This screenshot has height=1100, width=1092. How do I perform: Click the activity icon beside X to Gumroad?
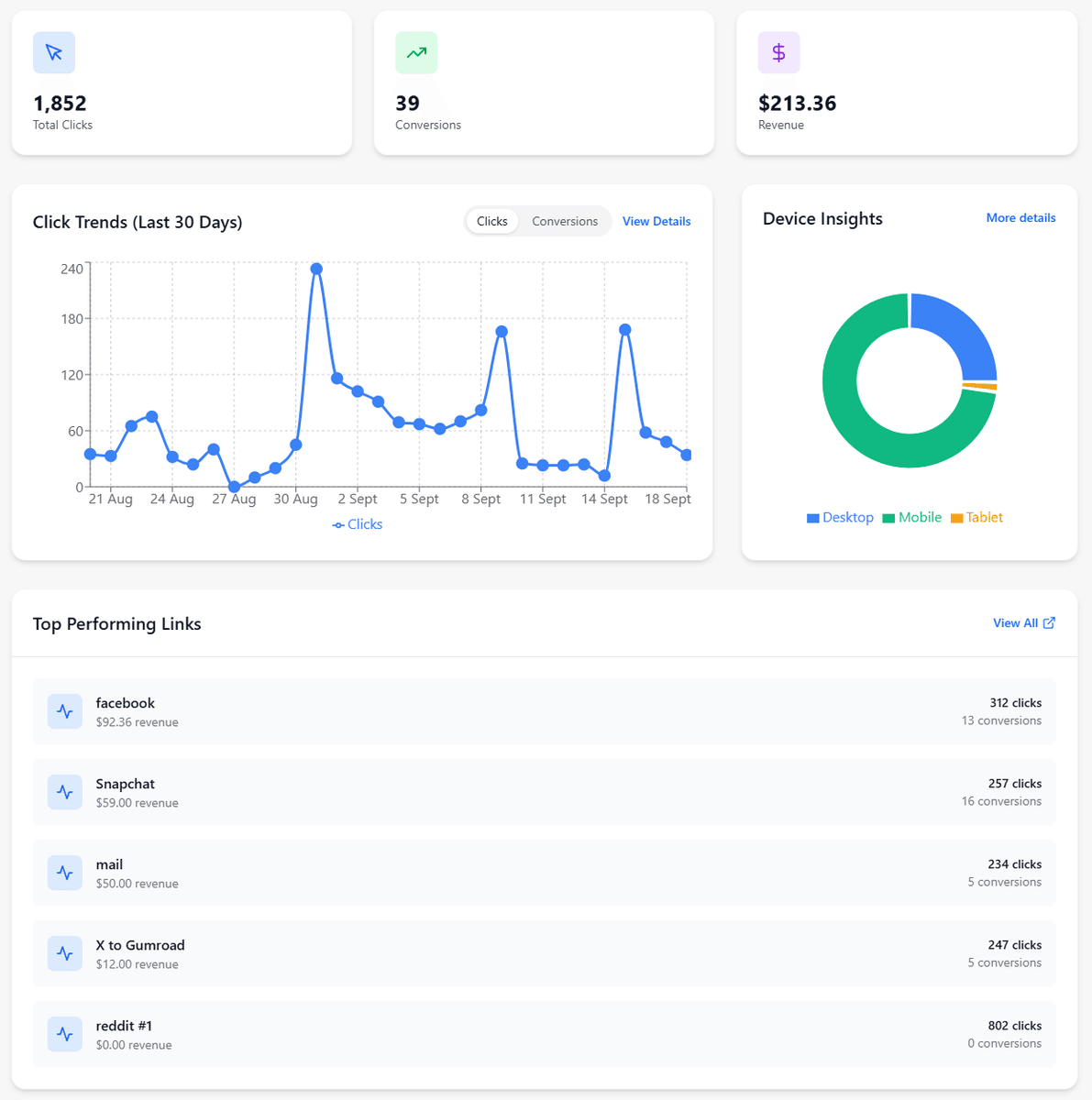65,953
